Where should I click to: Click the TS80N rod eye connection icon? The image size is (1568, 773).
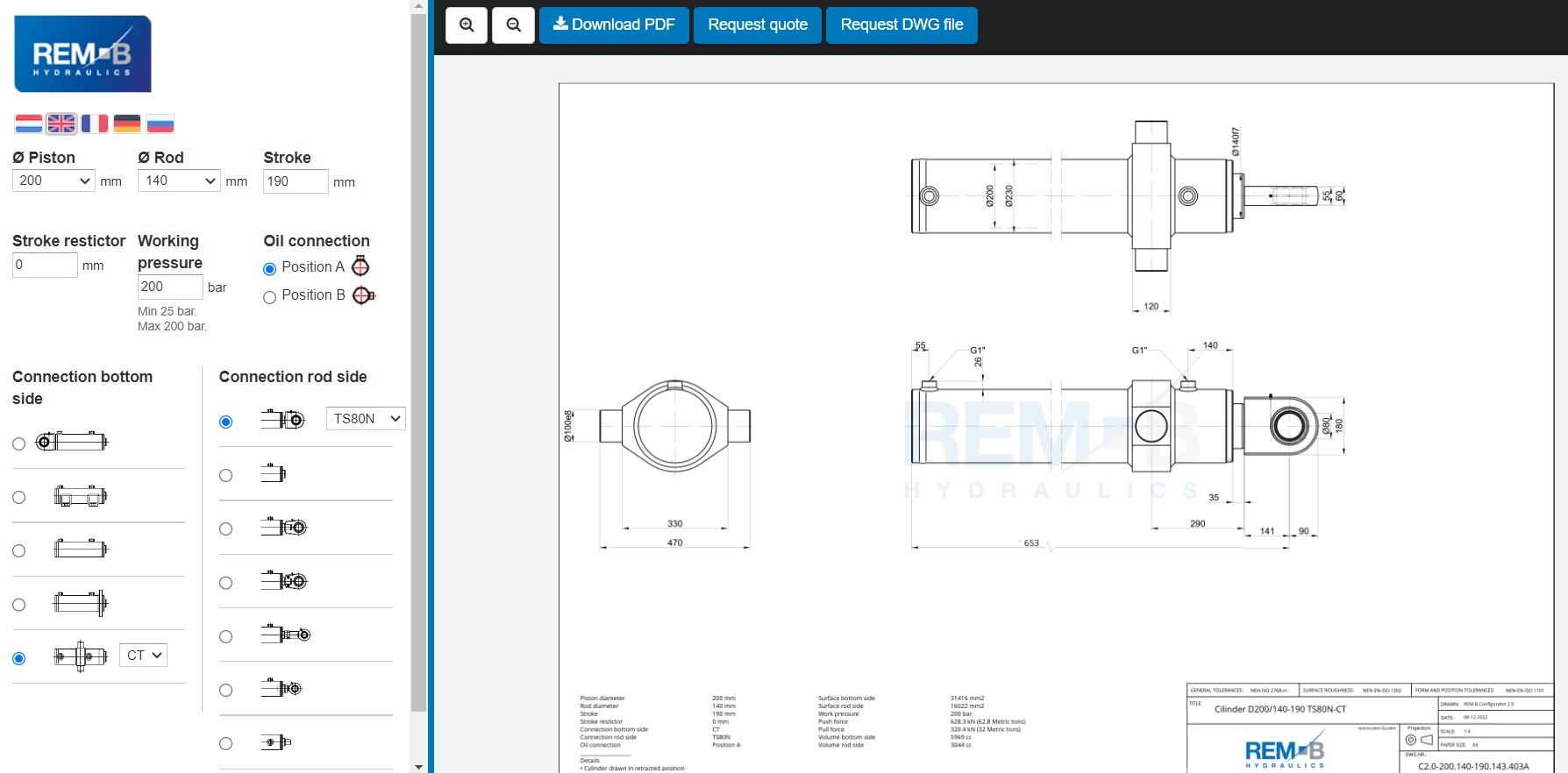(x=282, y=419)
